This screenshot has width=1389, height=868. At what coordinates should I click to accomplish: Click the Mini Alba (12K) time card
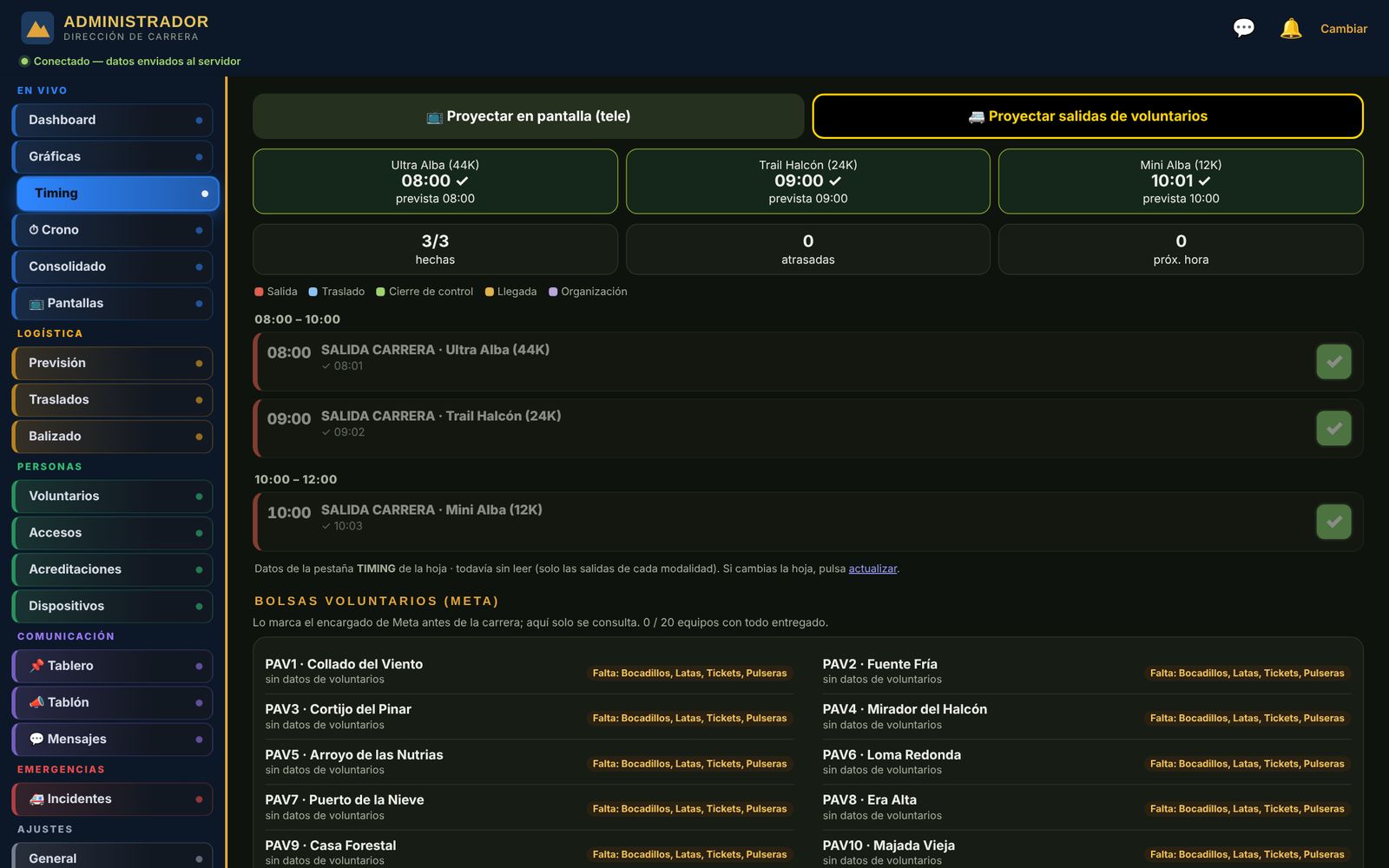1181,181
